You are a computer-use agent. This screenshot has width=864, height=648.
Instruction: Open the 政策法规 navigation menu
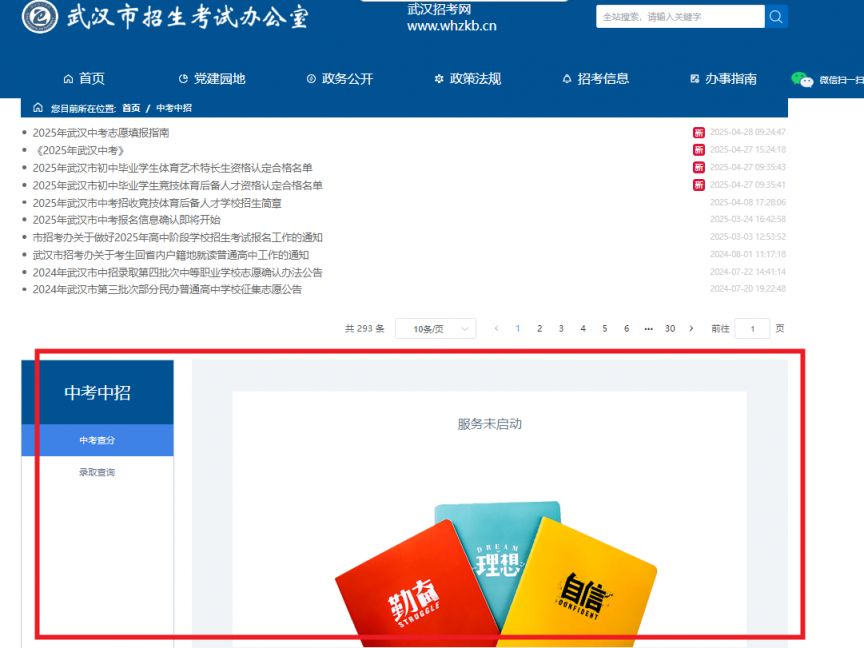coord(468,79)
